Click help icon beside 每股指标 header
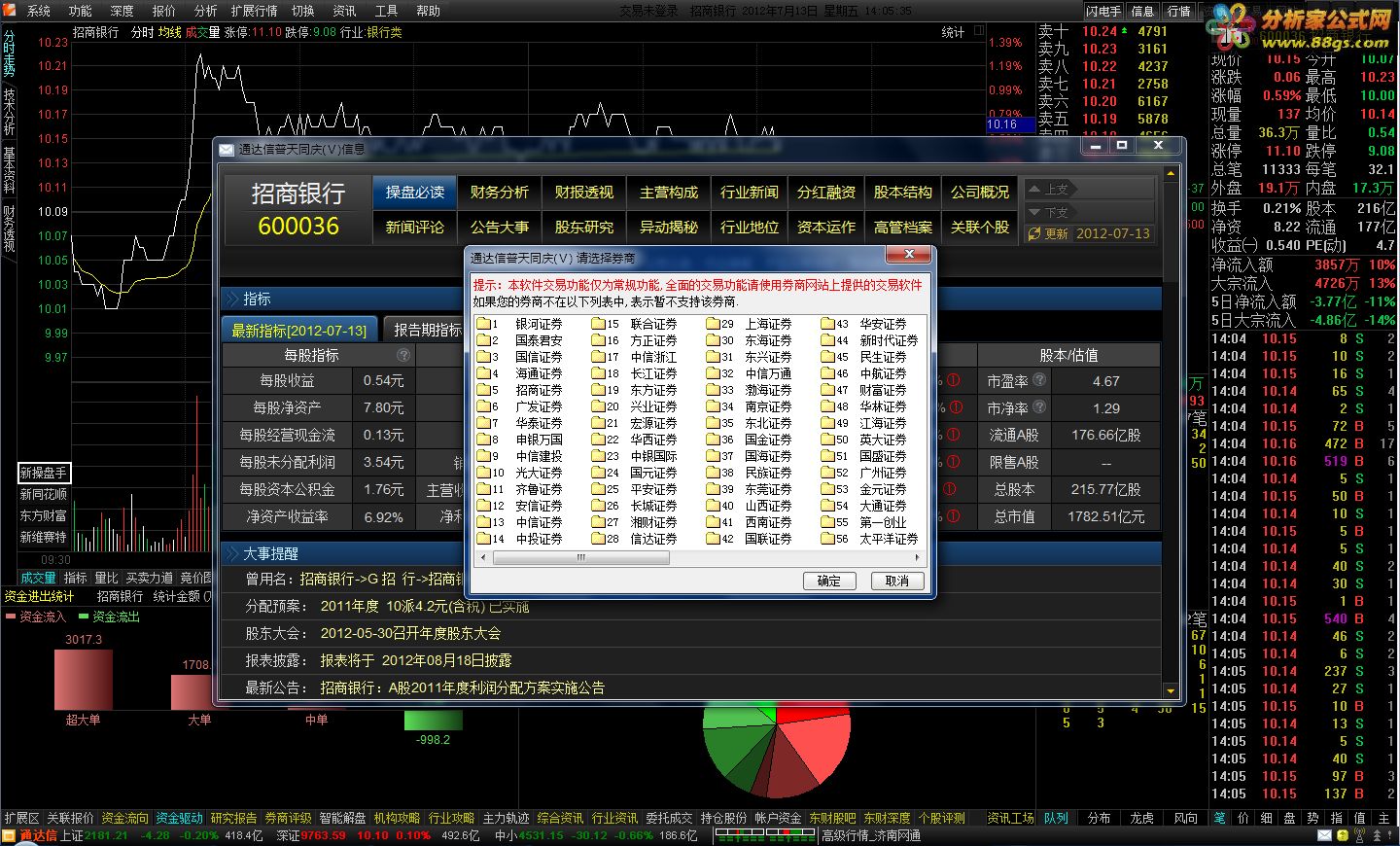 point(403,355)
